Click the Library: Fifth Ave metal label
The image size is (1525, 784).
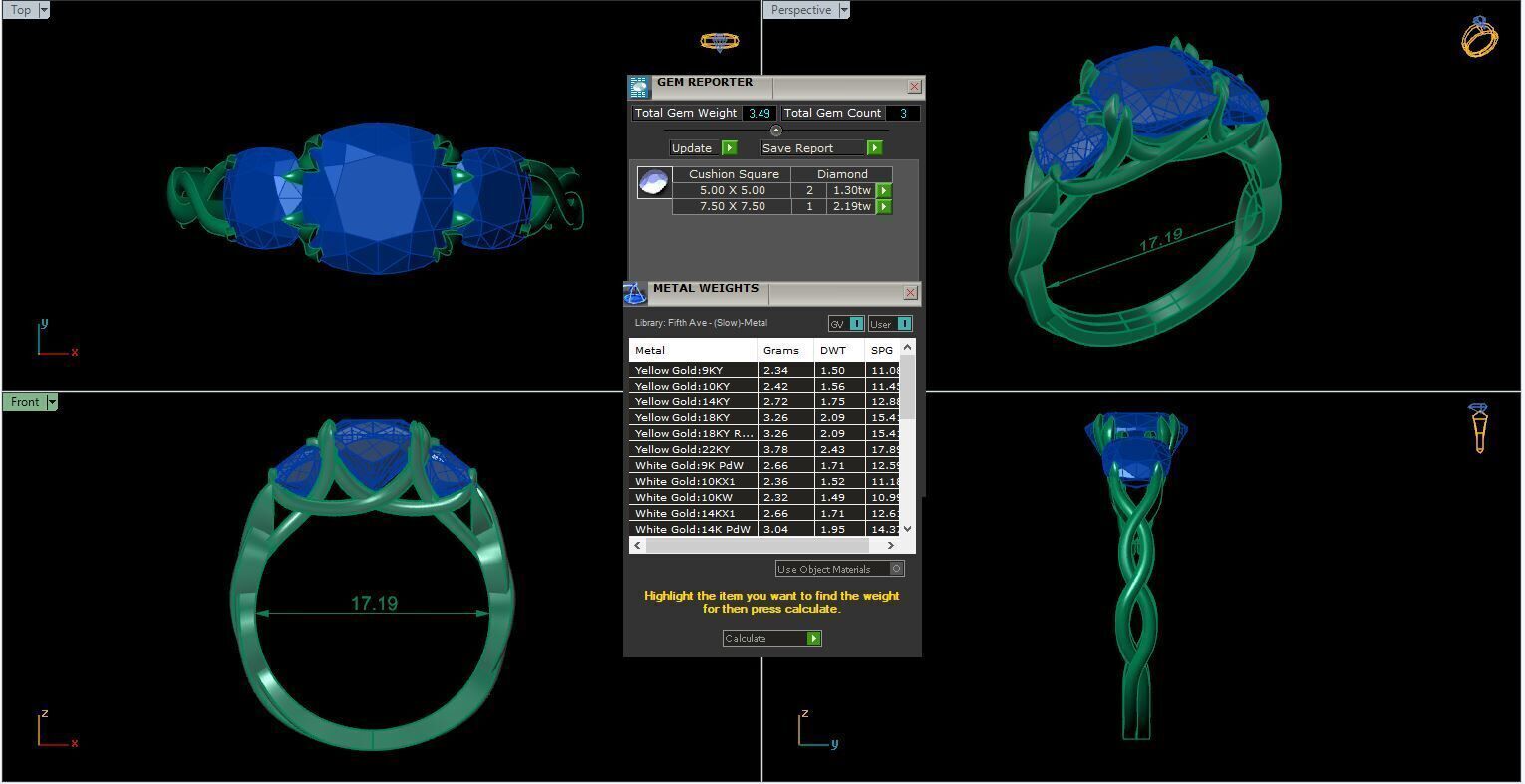click(701, 323)
